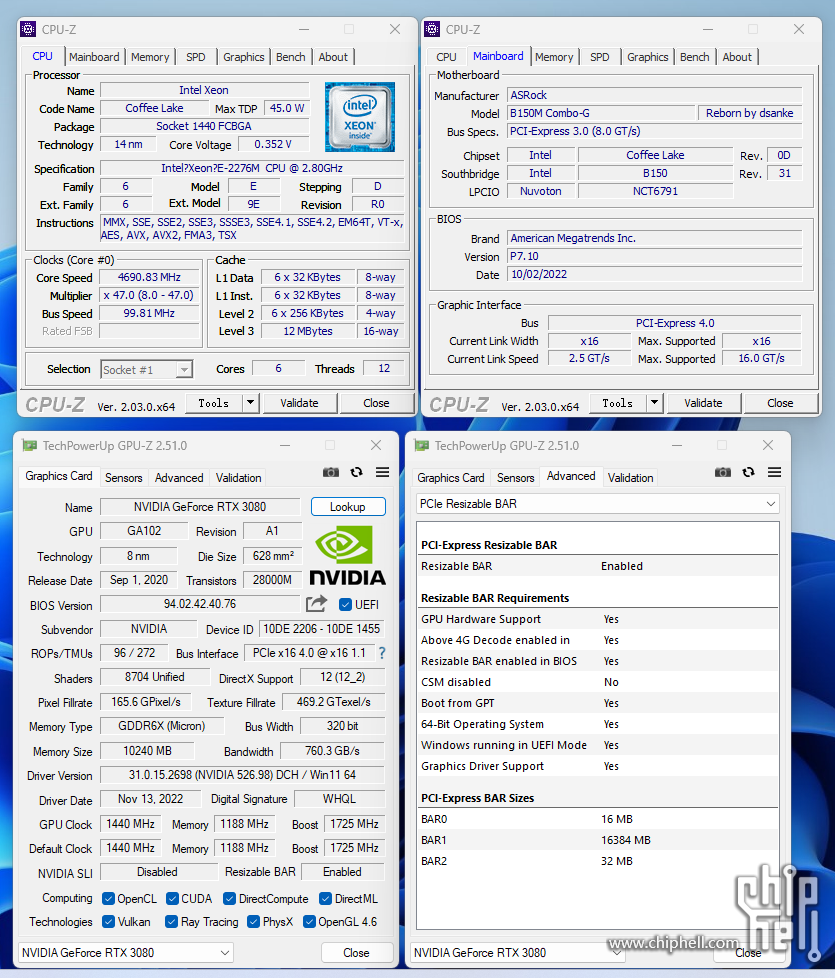Take screenshot in right GPU-Z Advanced window
Image resolution: width=835 pixels, height=978 pixels.
723,472
